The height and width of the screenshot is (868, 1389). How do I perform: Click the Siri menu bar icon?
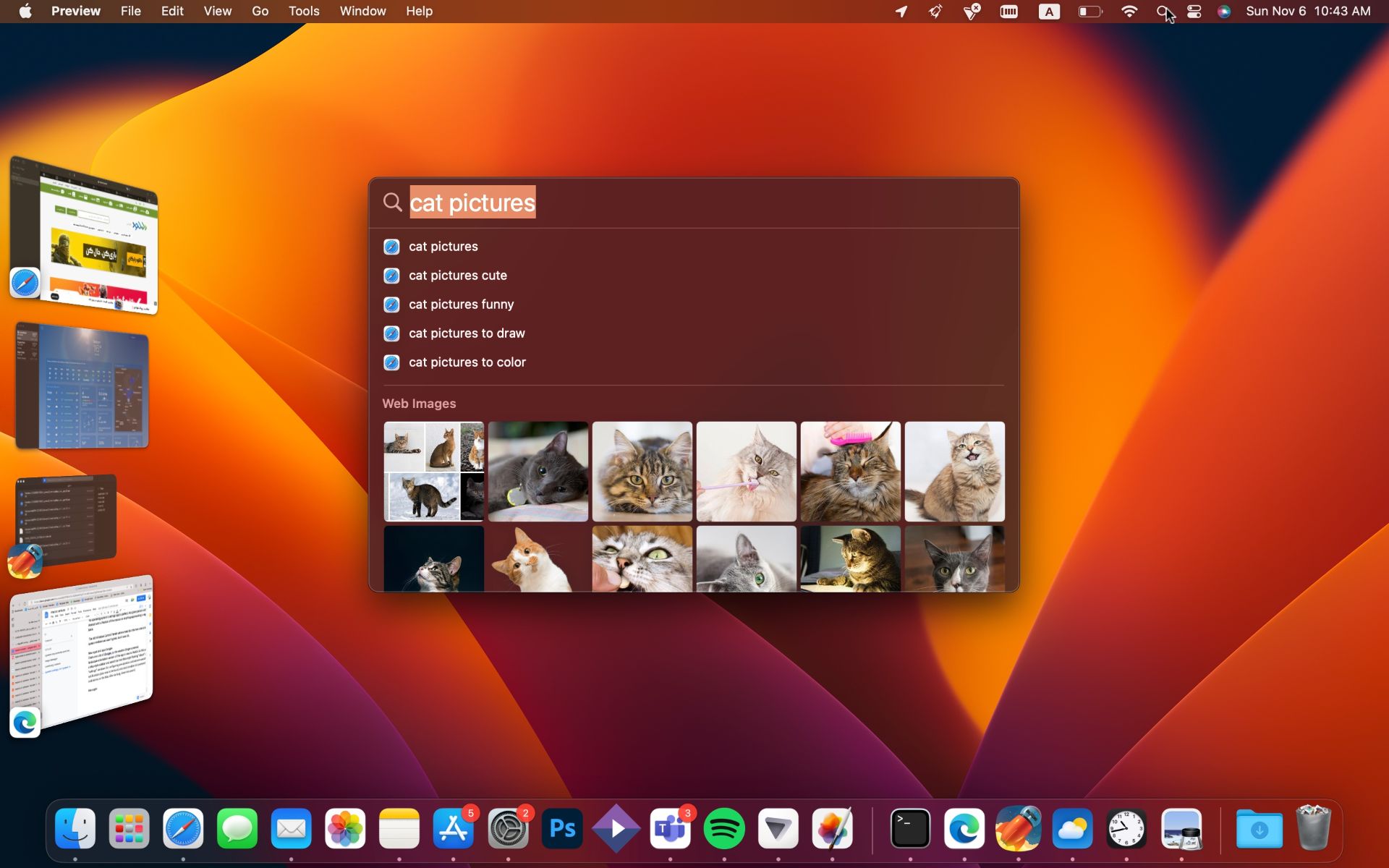click(1224, 12)
